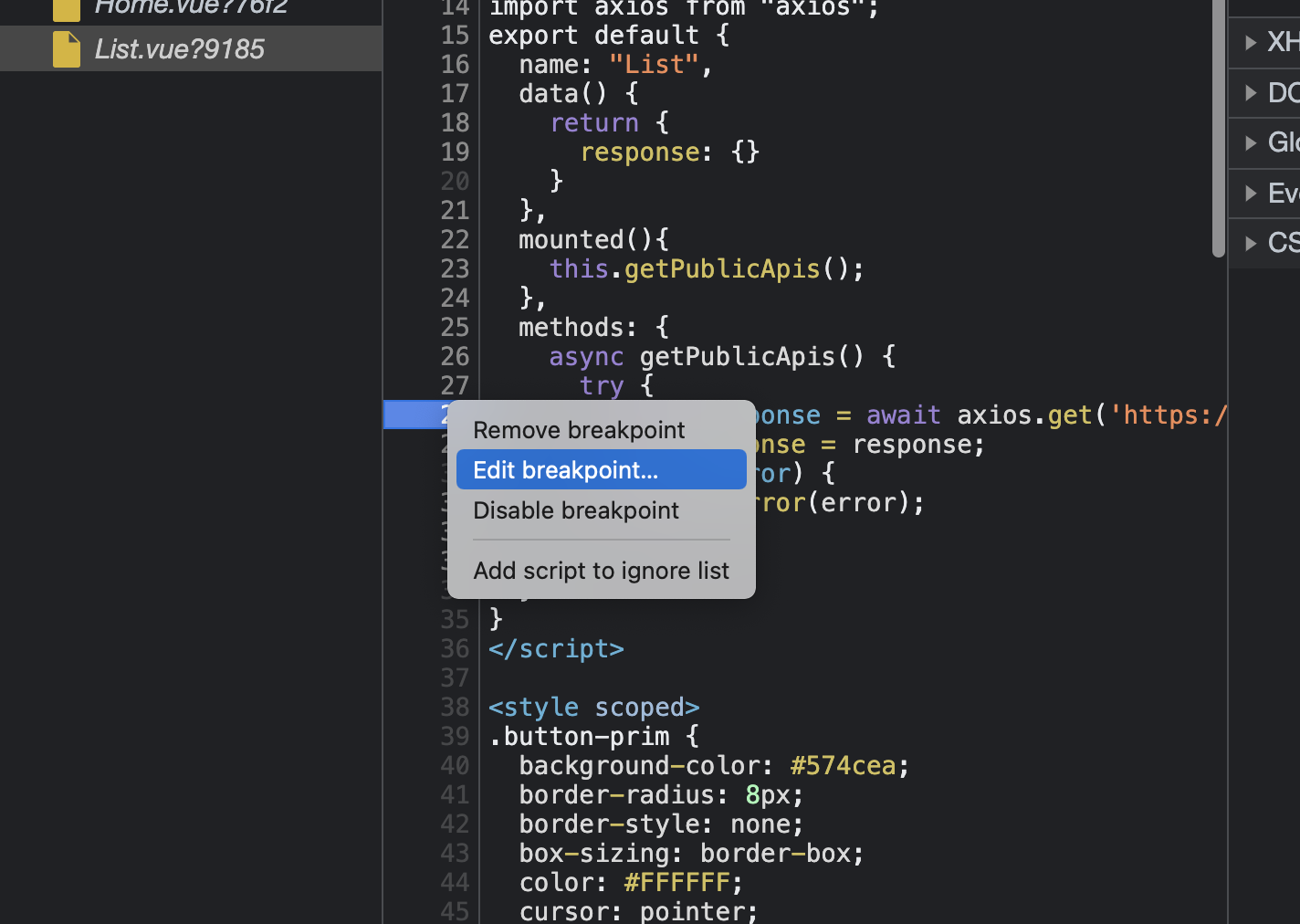Open the Home.vue file in navigator

coord(191,7)
